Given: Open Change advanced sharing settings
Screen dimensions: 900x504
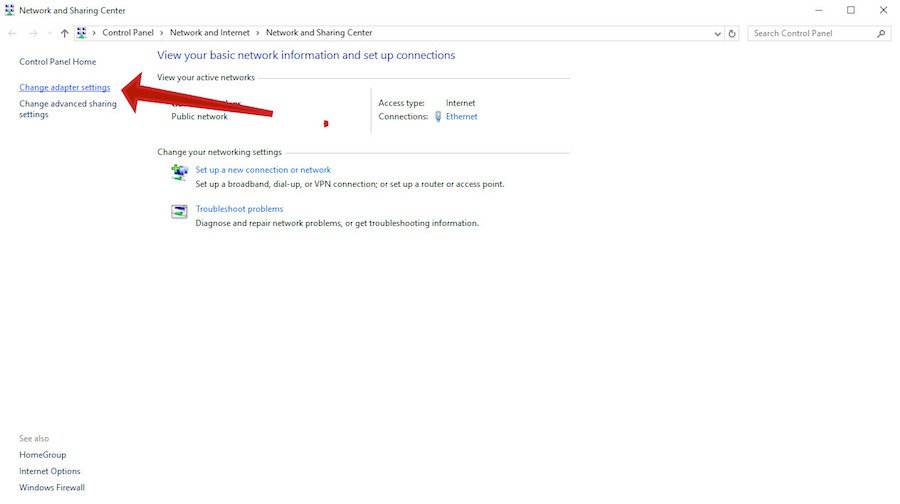Looking at the screenshot, I should click(x=68, y=109).
